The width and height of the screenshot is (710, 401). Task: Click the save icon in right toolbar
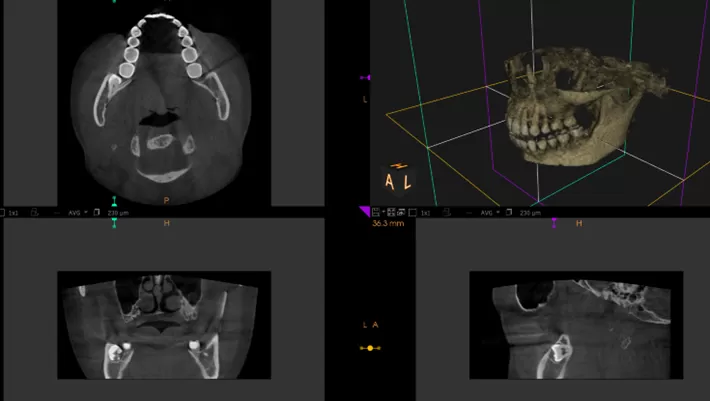(375, 212)
